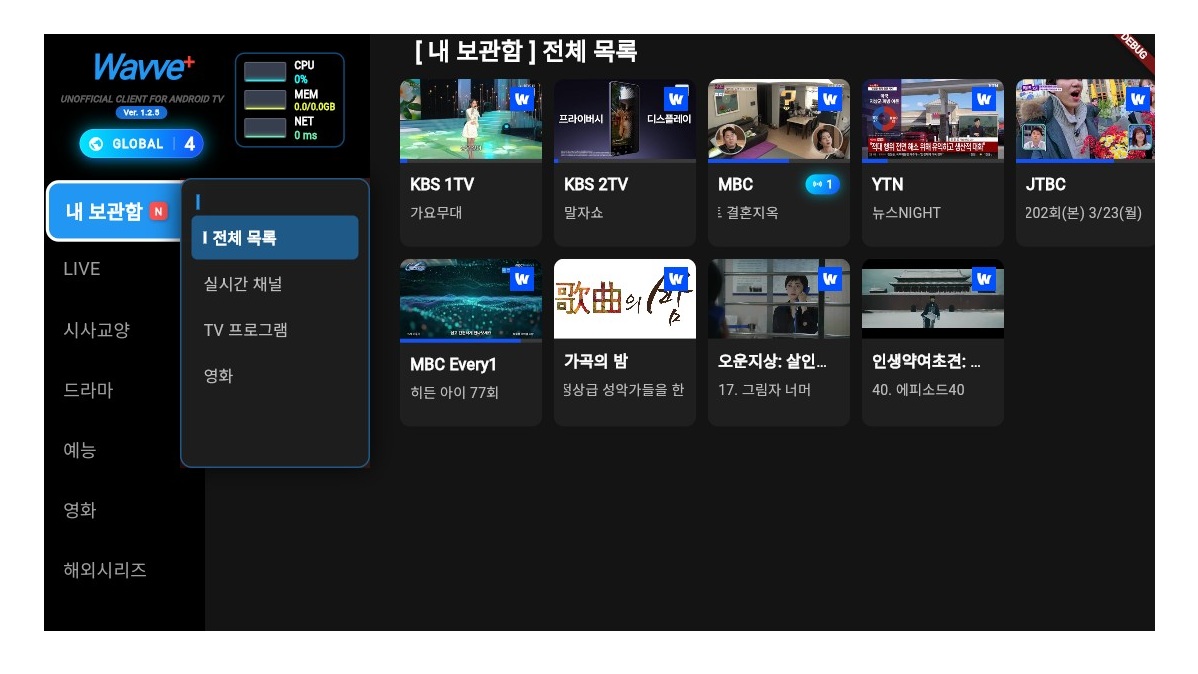Image resolution: width=1198 pixels, height=674 pixels.
Task: Click the CPU usage meter bar
Action: tap(264, 72)
